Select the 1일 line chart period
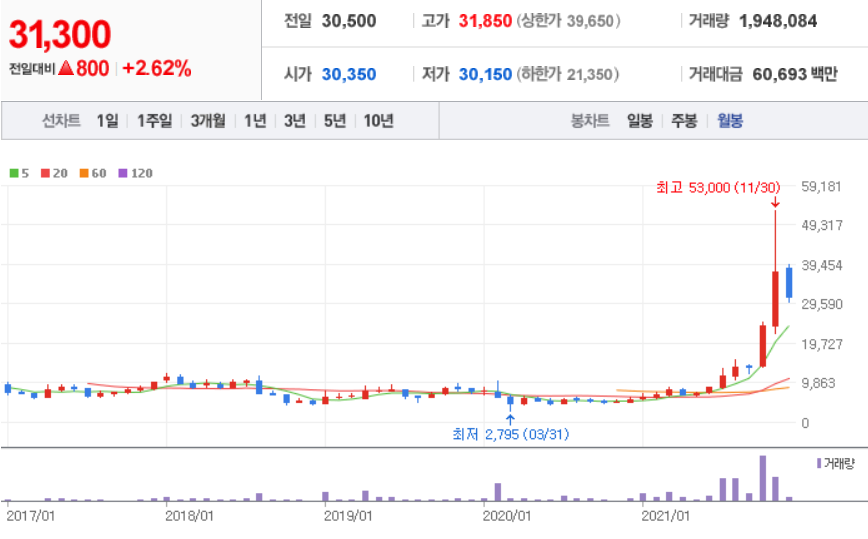Viewport: 868px width, 539px height. (107, 121)
